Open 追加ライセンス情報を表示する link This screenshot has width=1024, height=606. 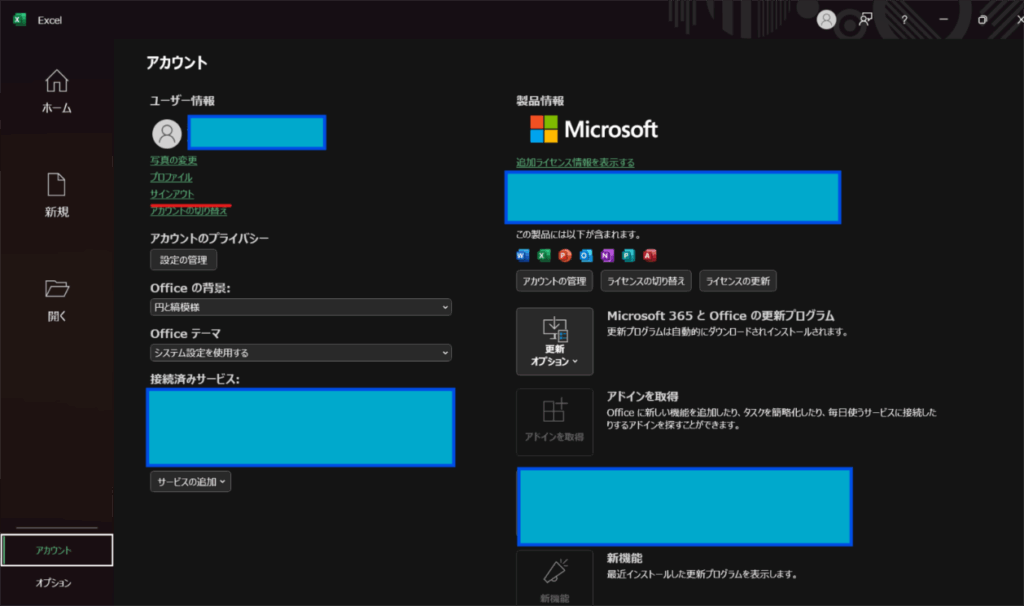pyautogui.click(x=575, y=162)
